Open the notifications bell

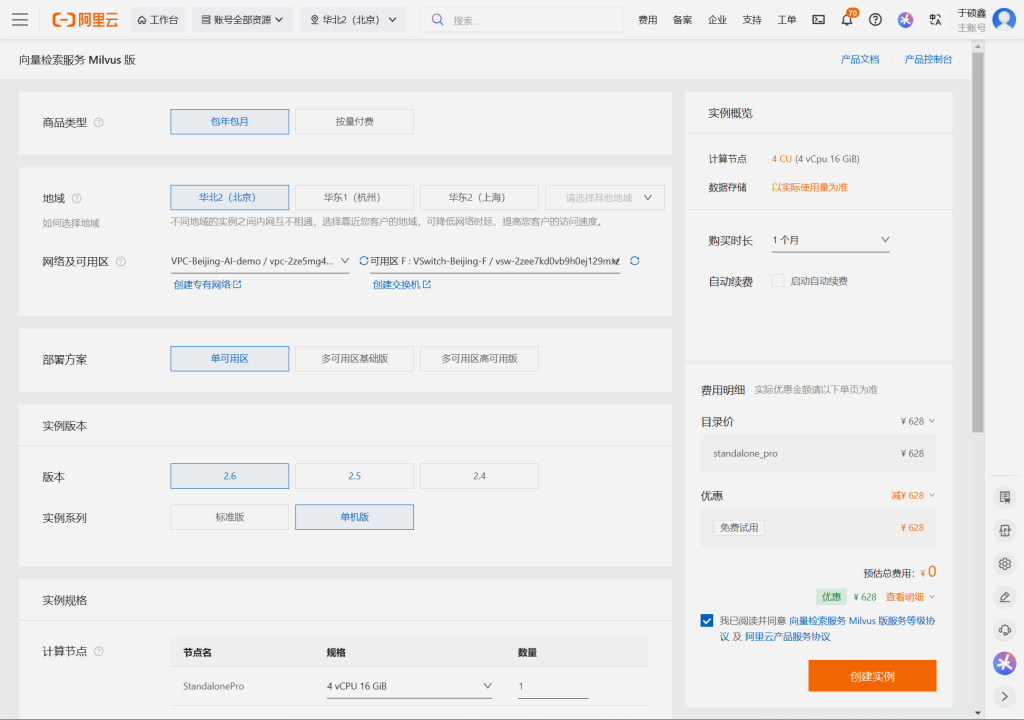pos(847,20)
